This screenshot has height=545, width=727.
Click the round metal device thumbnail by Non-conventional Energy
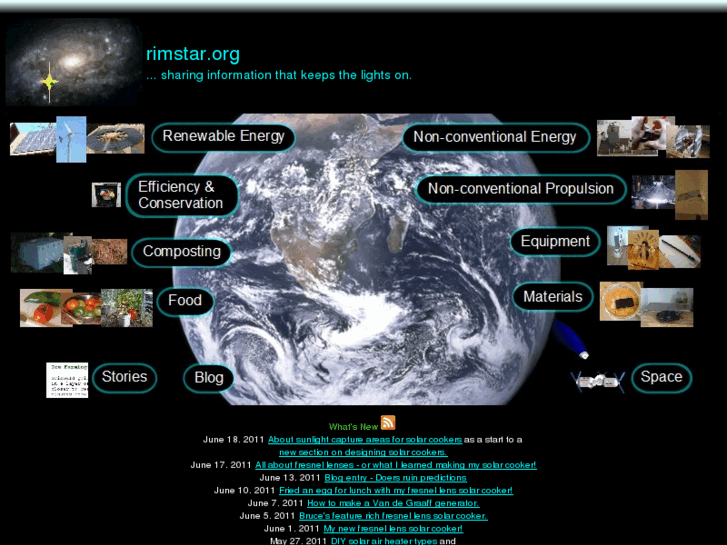click(x=688, y=141)
